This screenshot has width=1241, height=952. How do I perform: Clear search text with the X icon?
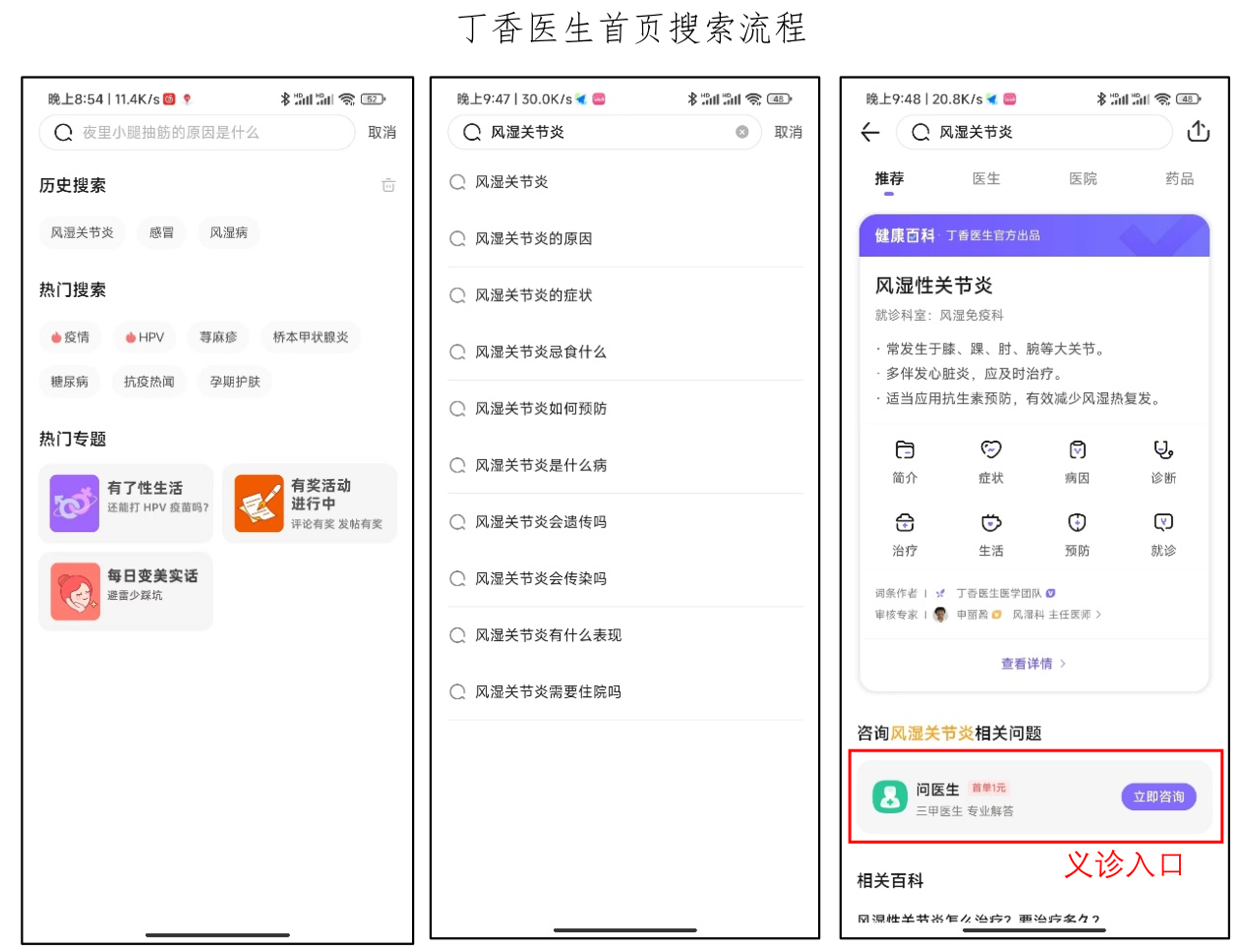741,132
